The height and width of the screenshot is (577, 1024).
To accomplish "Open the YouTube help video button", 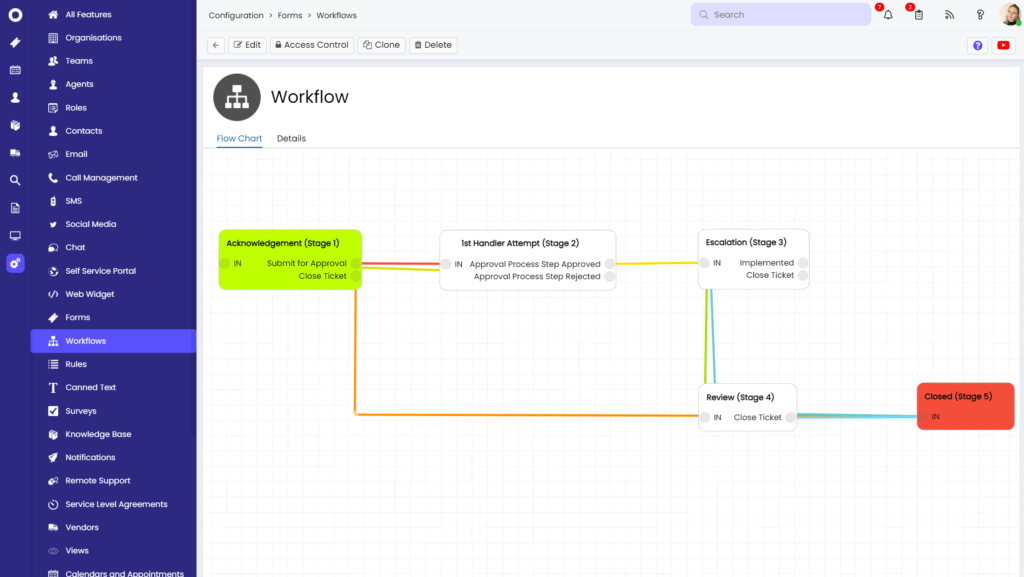I will click(1003, 45).
